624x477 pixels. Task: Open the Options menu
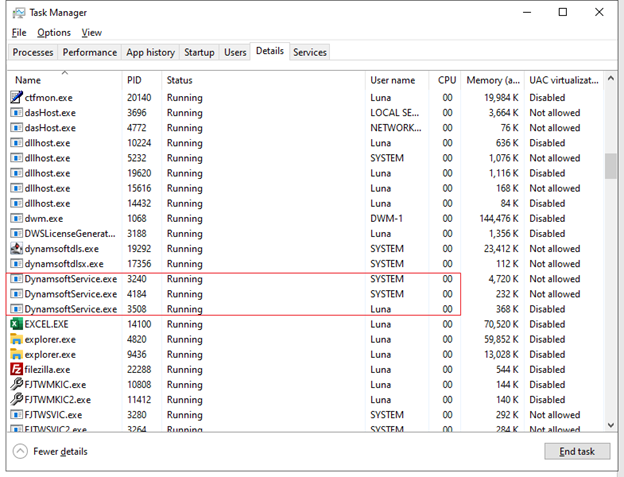[x=54, y=33]
